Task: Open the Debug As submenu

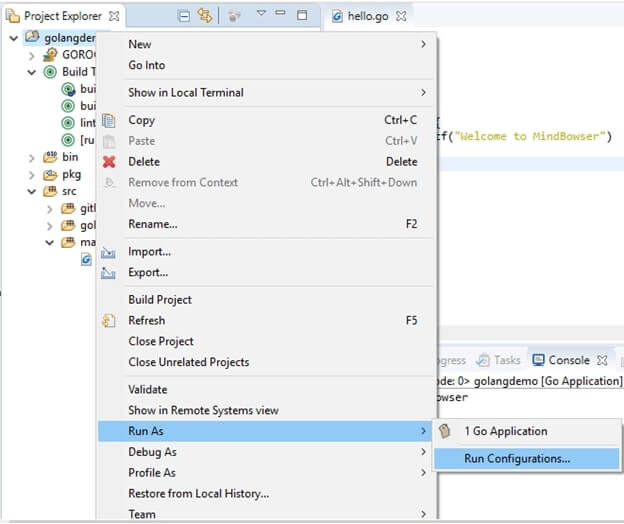Action: click(152, 452)
